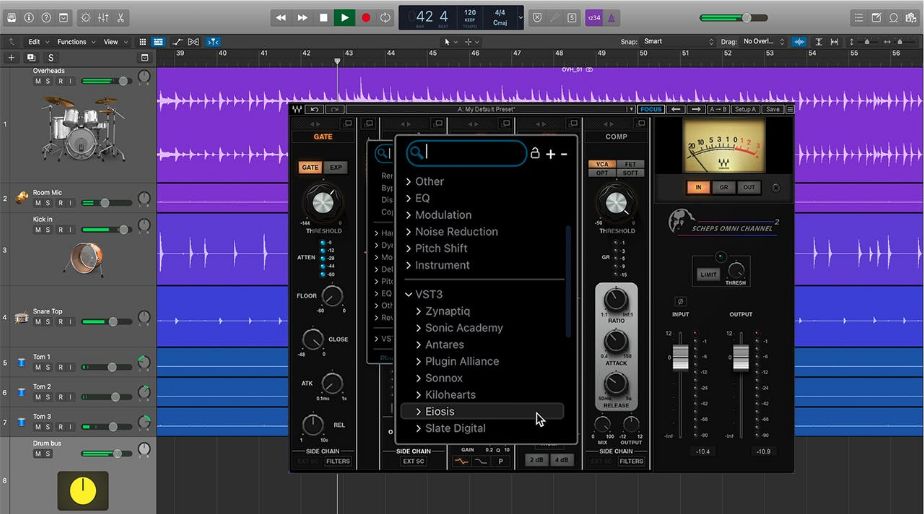Show the Inspector with the info icon

pos(28,18)
